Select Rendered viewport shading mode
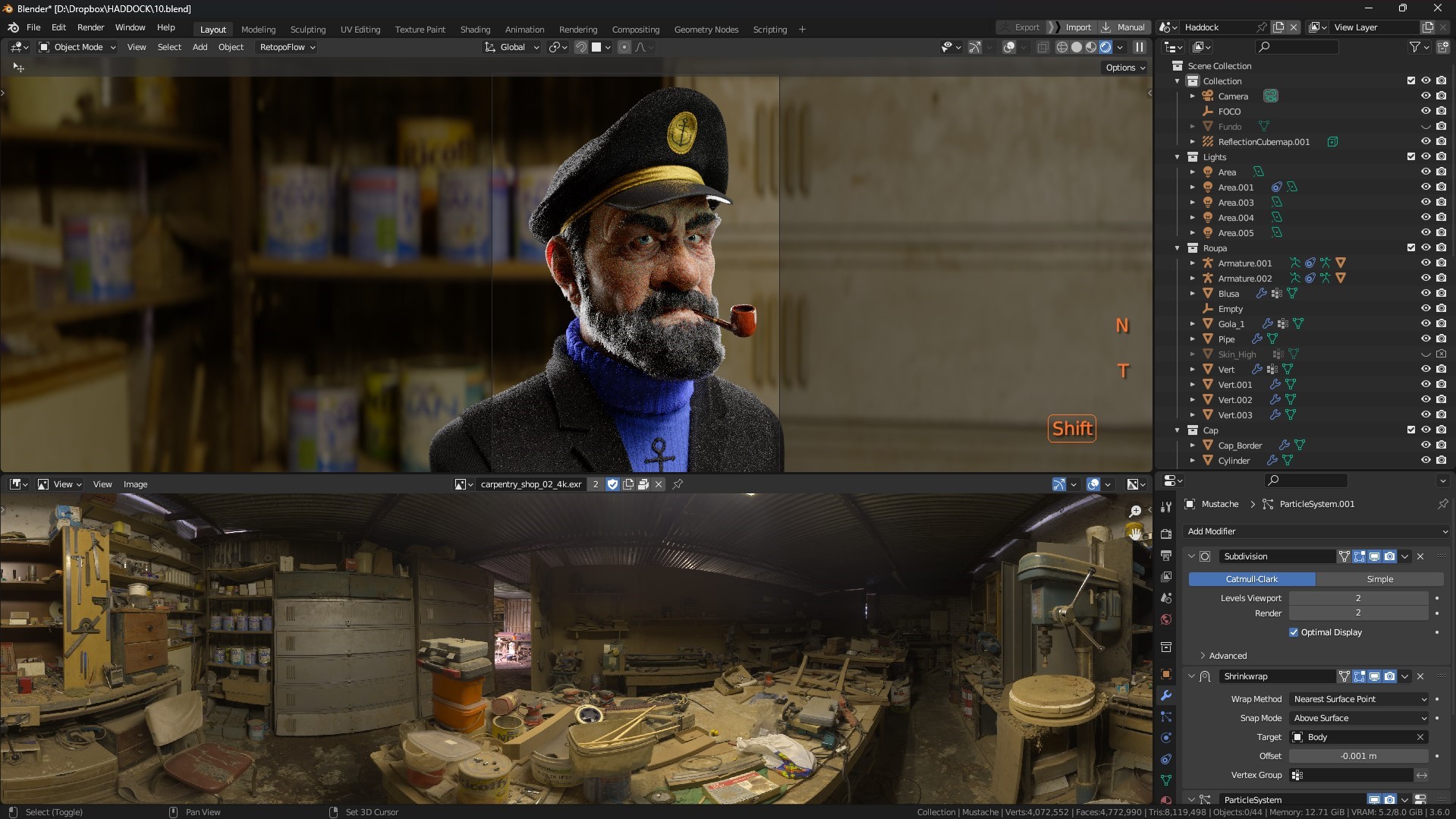Image resolution: width=1456 pixels, height=819 pixels. 1105,47
